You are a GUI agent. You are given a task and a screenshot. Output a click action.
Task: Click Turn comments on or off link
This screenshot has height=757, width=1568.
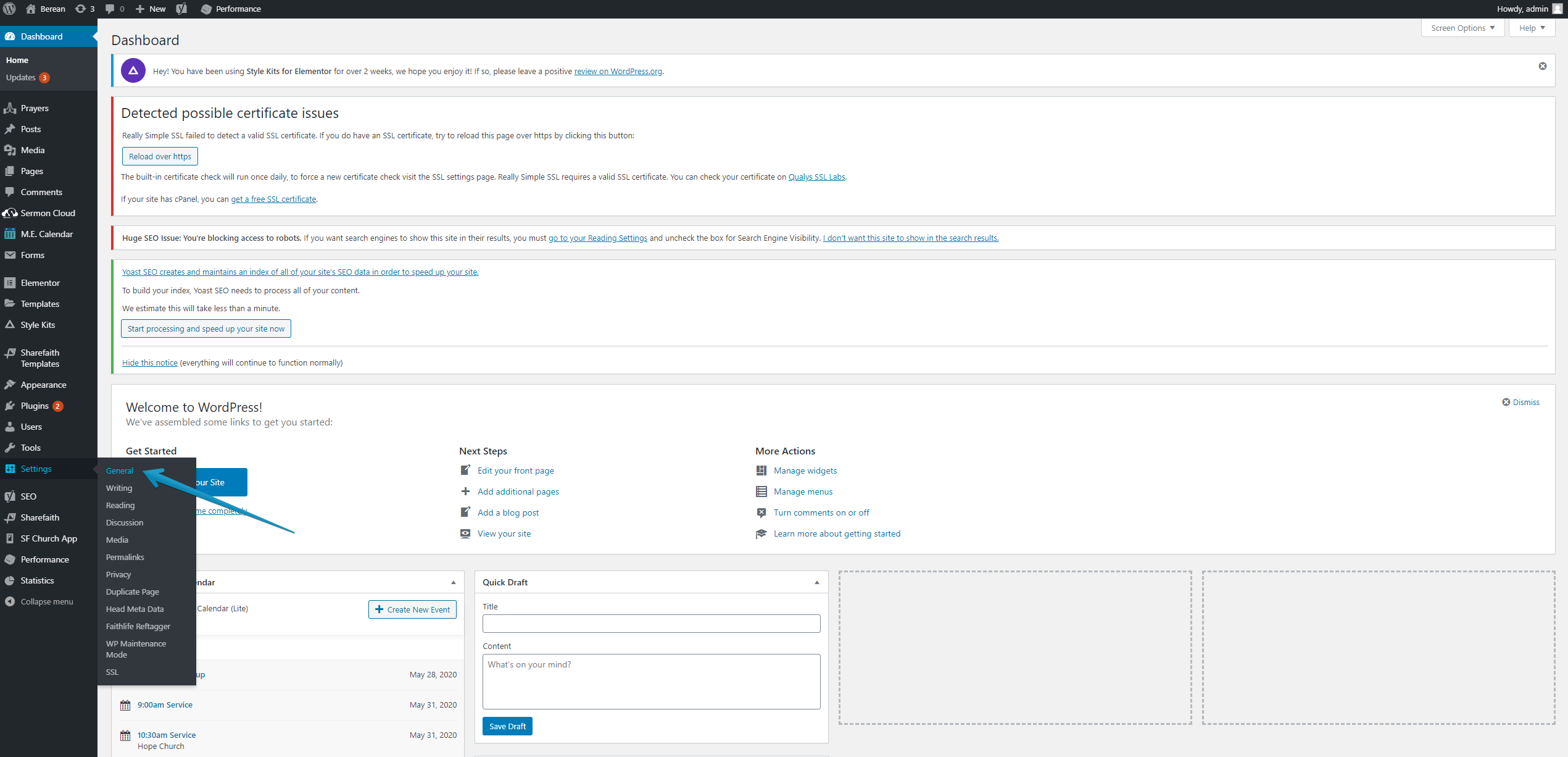pyautogui.click(x=821, y=512)
